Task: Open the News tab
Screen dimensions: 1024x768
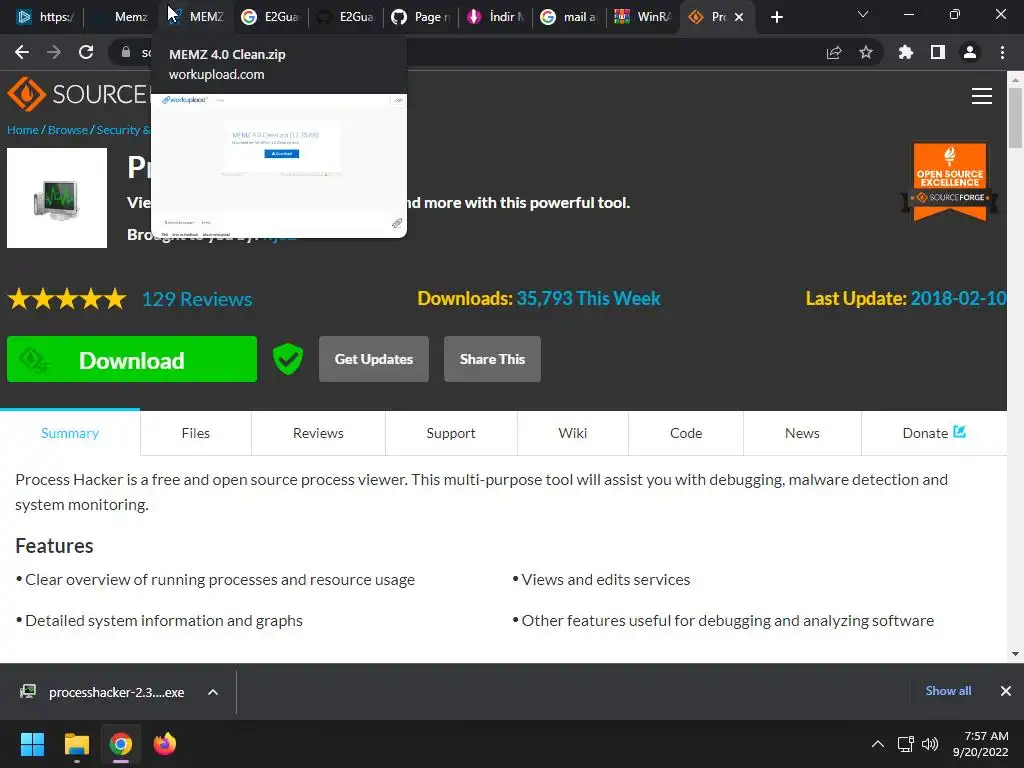Action: tap(802, 433)
